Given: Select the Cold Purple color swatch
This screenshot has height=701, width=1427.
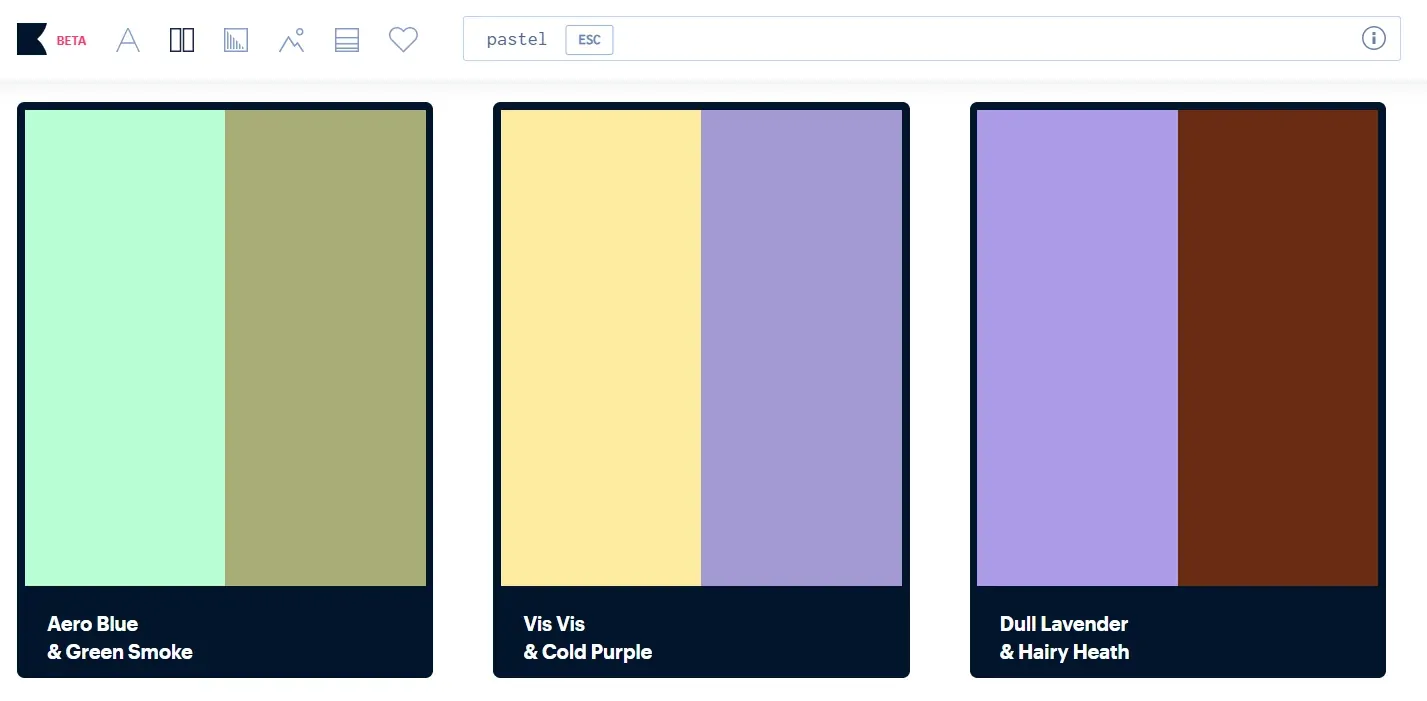Looking at the screenshot, I should (x=801, y=345).
